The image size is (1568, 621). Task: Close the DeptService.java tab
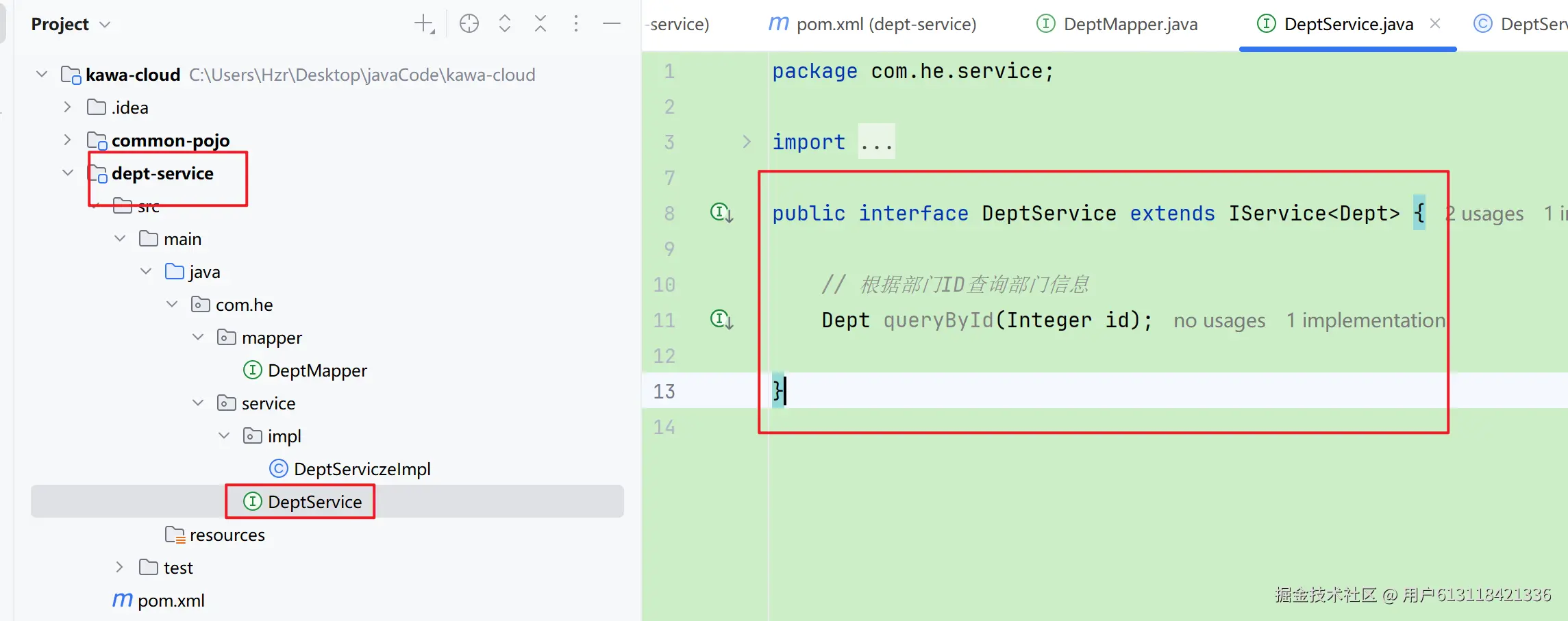[1435, 24]
